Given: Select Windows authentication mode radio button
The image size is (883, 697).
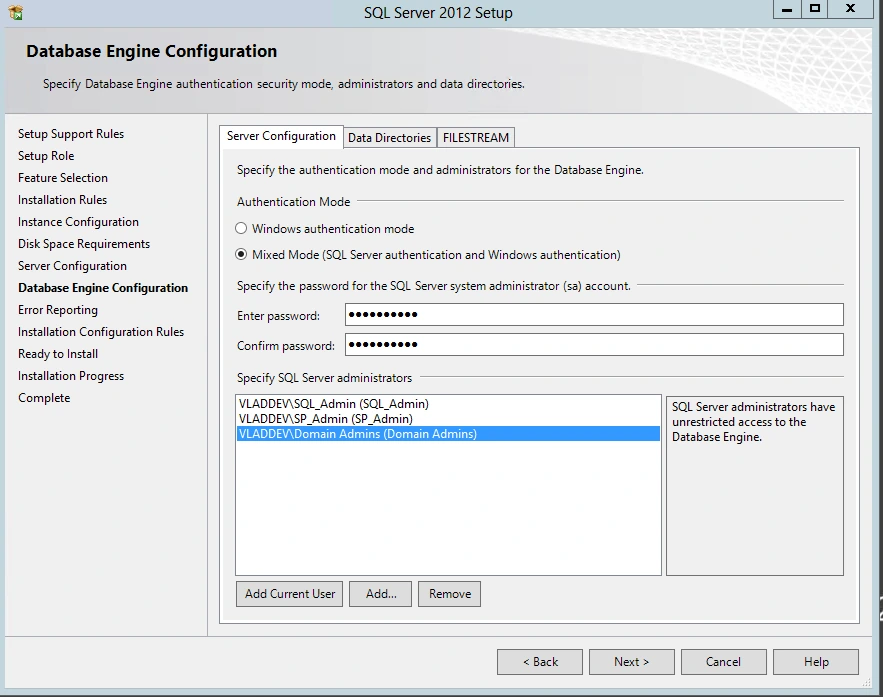Looking at the screenshot, I should pos(241,229).
